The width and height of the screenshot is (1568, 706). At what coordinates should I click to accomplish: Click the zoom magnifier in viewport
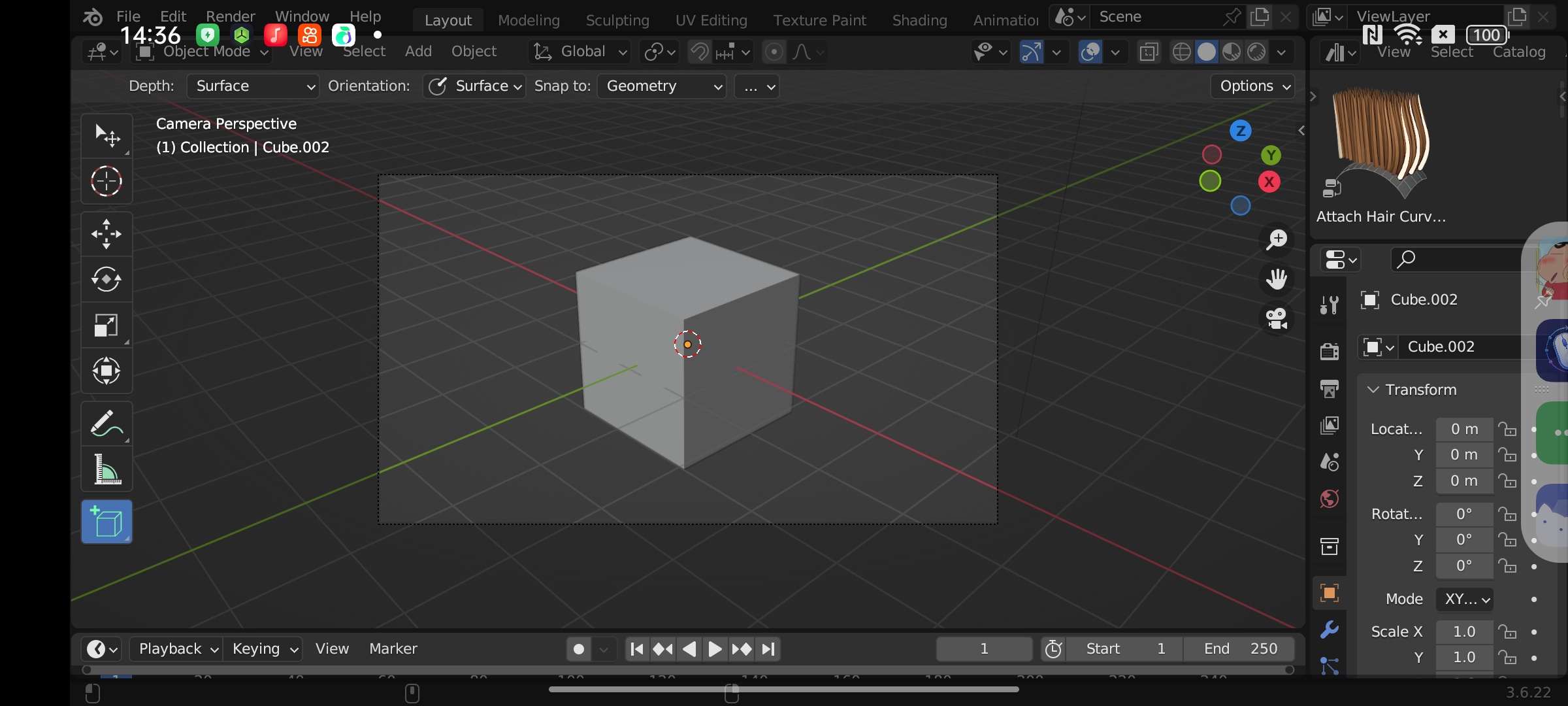[x=1276, y=240]
